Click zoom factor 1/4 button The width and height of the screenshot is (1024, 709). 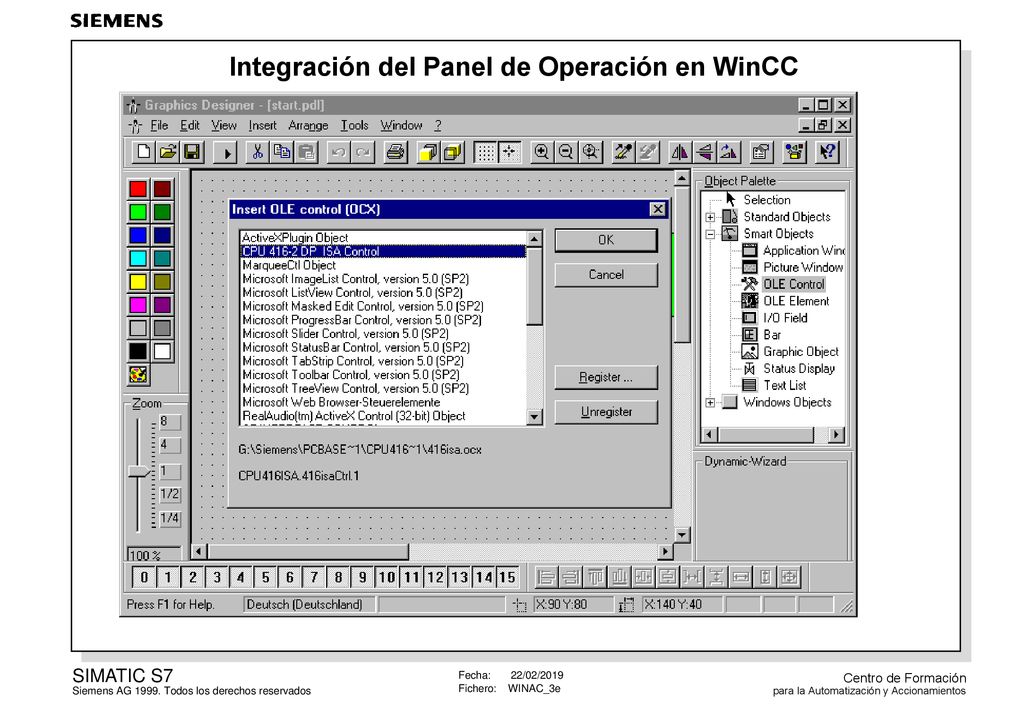[x=169, y=518]
